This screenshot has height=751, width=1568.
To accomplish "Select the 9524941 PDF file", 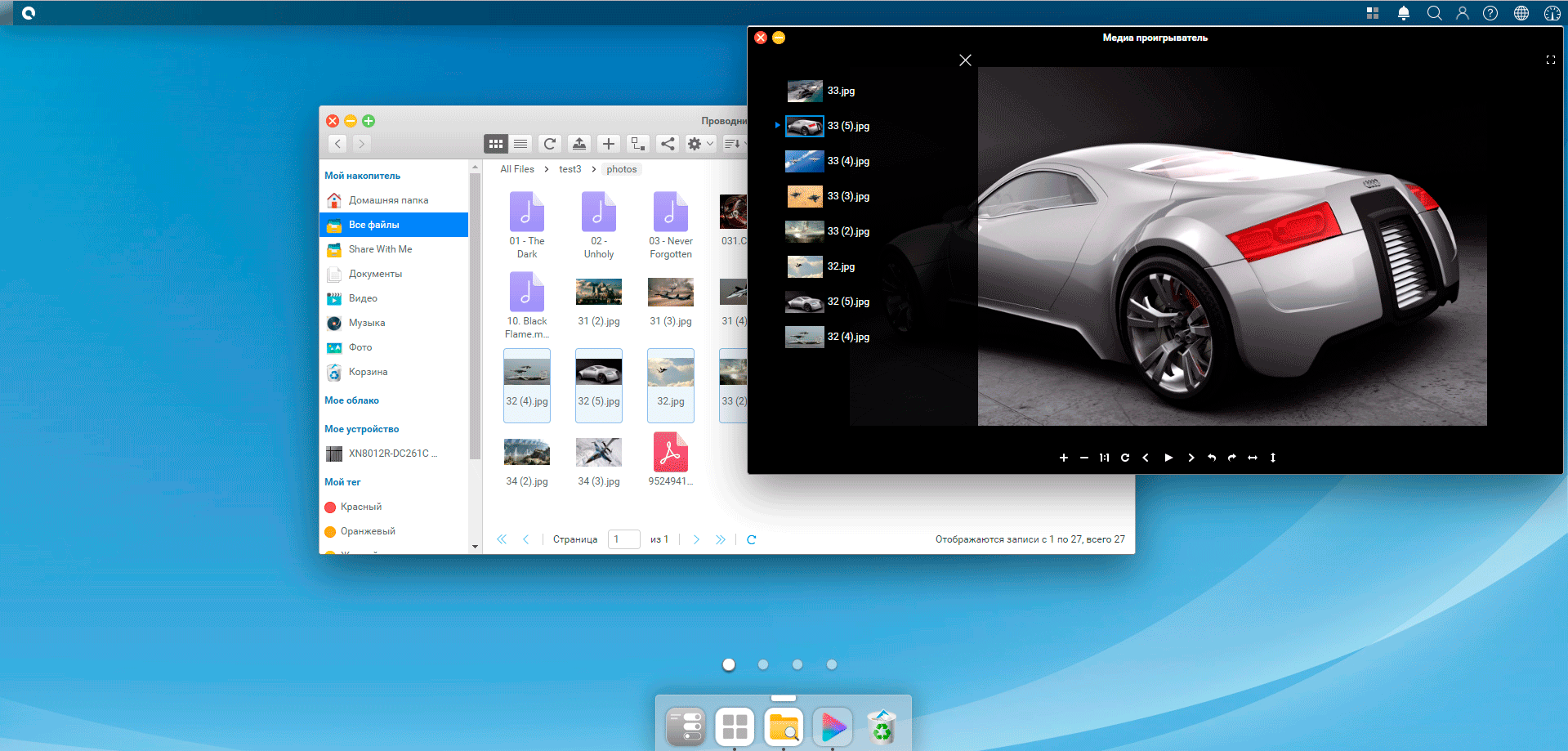I will 671,460.
